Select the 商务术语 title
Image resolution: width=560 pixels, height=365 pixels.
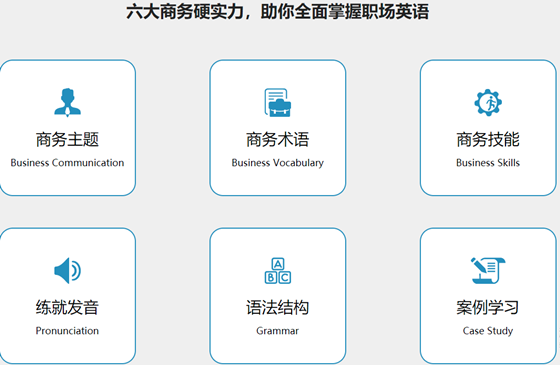(278, 139)
